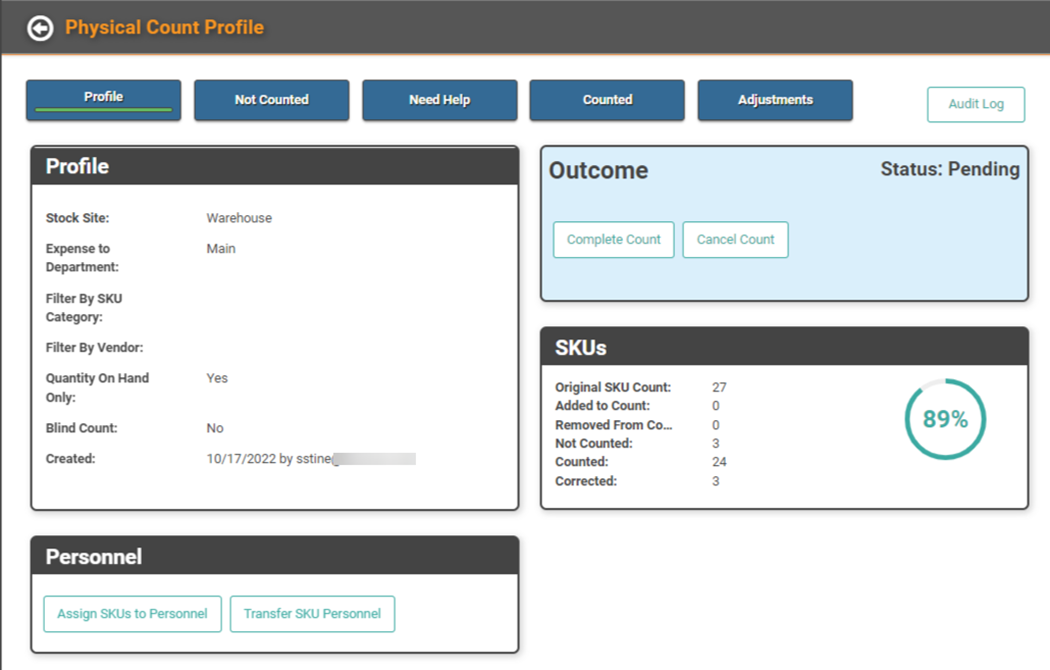Click the Status: Pending text
Image resolution: width=1050 pixels, height=670 pixels.
point(949,169)
